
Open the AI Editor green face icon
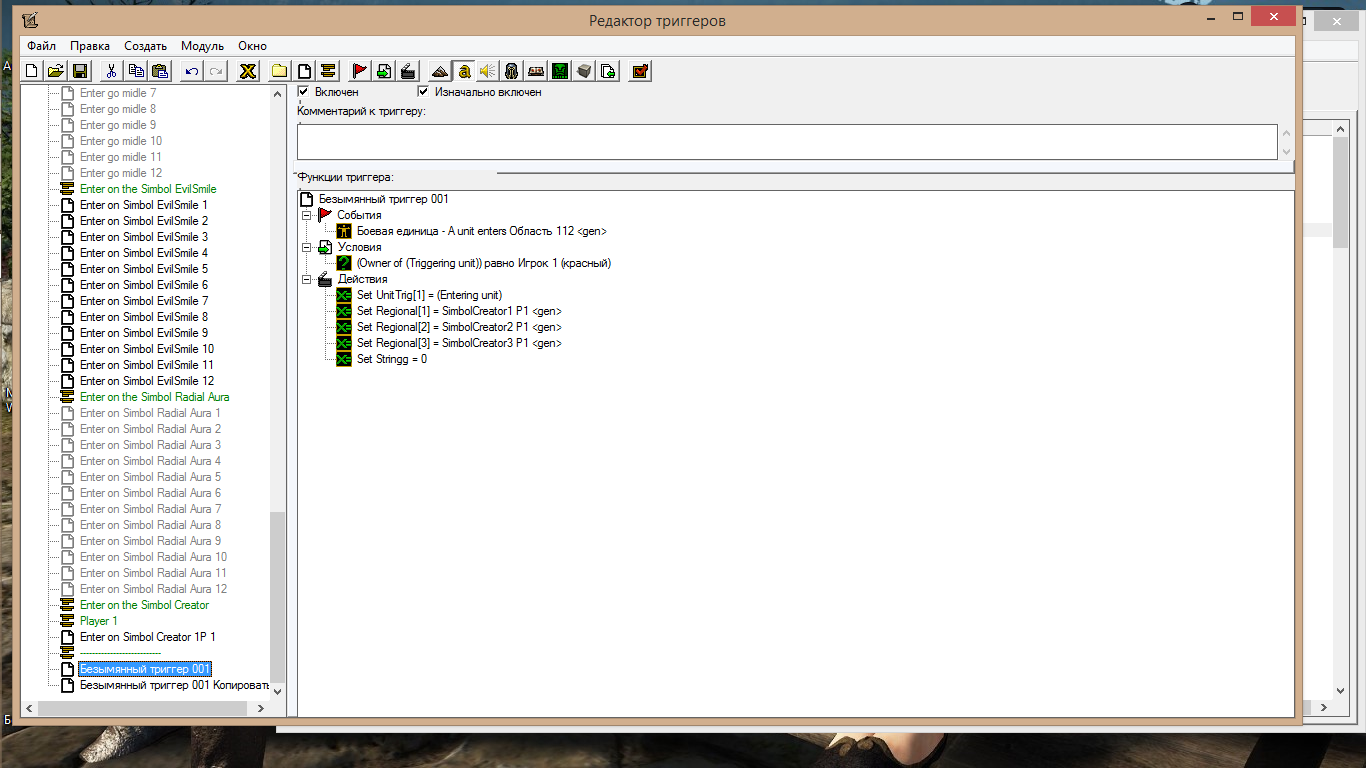pos(560,70)
